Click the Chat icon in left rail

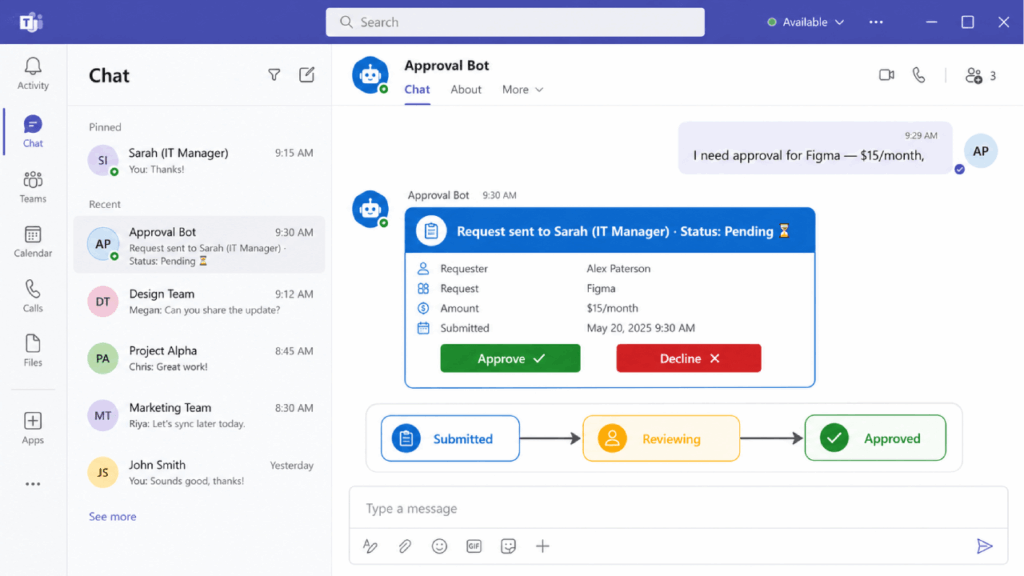pyautogui.click(x=33, y=131)
